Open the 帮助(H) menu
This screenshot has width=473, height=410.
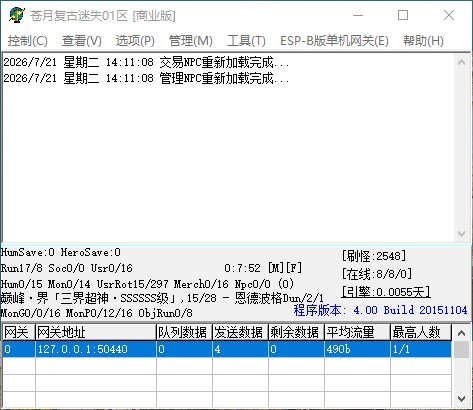pyautogui.click(x=423, y=41)
